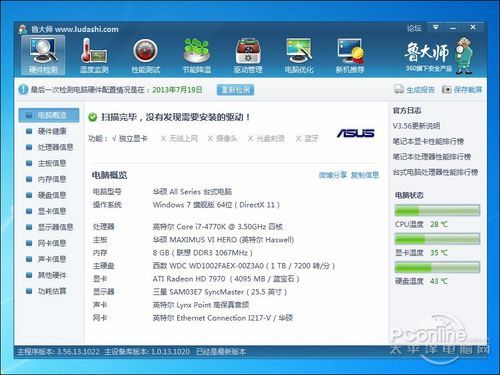Click the green scan complete checkmark icon
Screen dimensions: 500x375
tap(92, 117)
